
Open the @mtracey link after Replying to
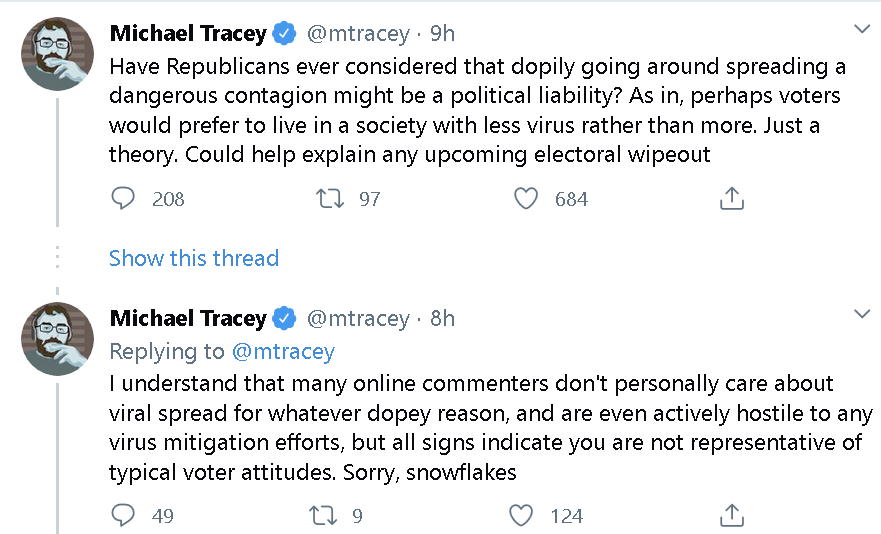tap(283, 351)
